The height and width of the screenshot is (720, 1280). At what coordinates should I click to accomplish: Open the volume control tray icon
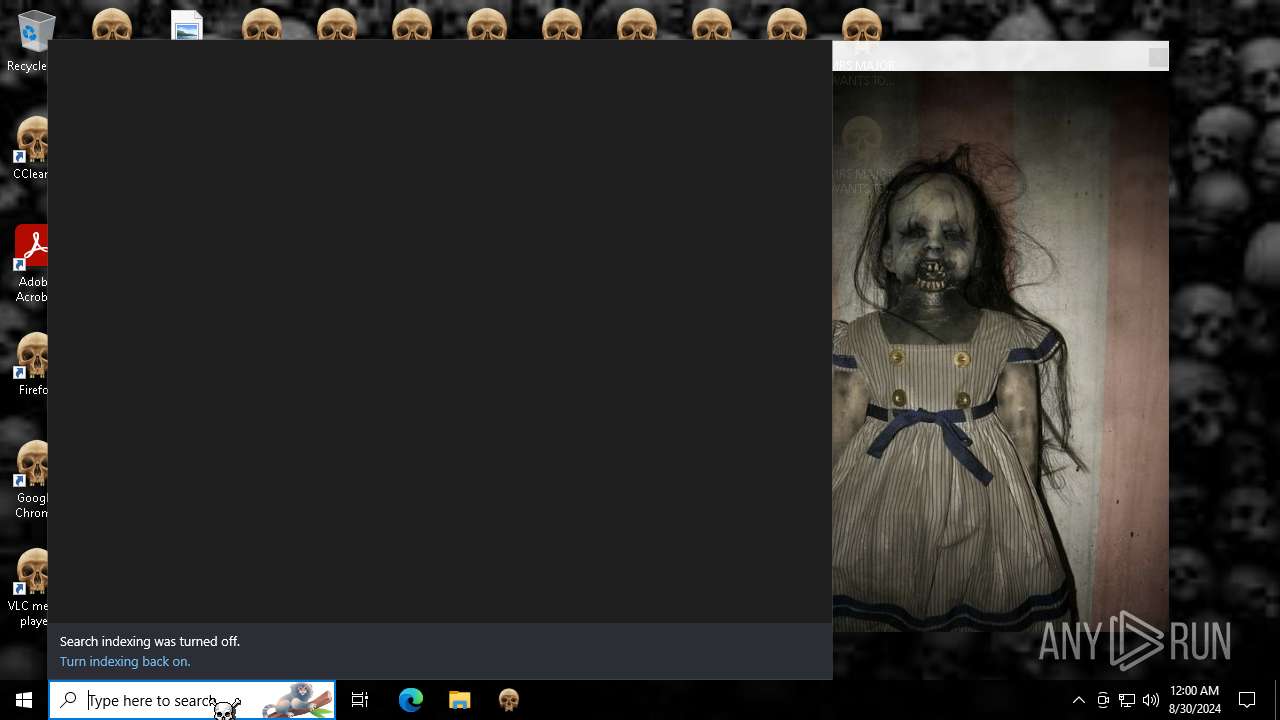tap(1151, 700)
